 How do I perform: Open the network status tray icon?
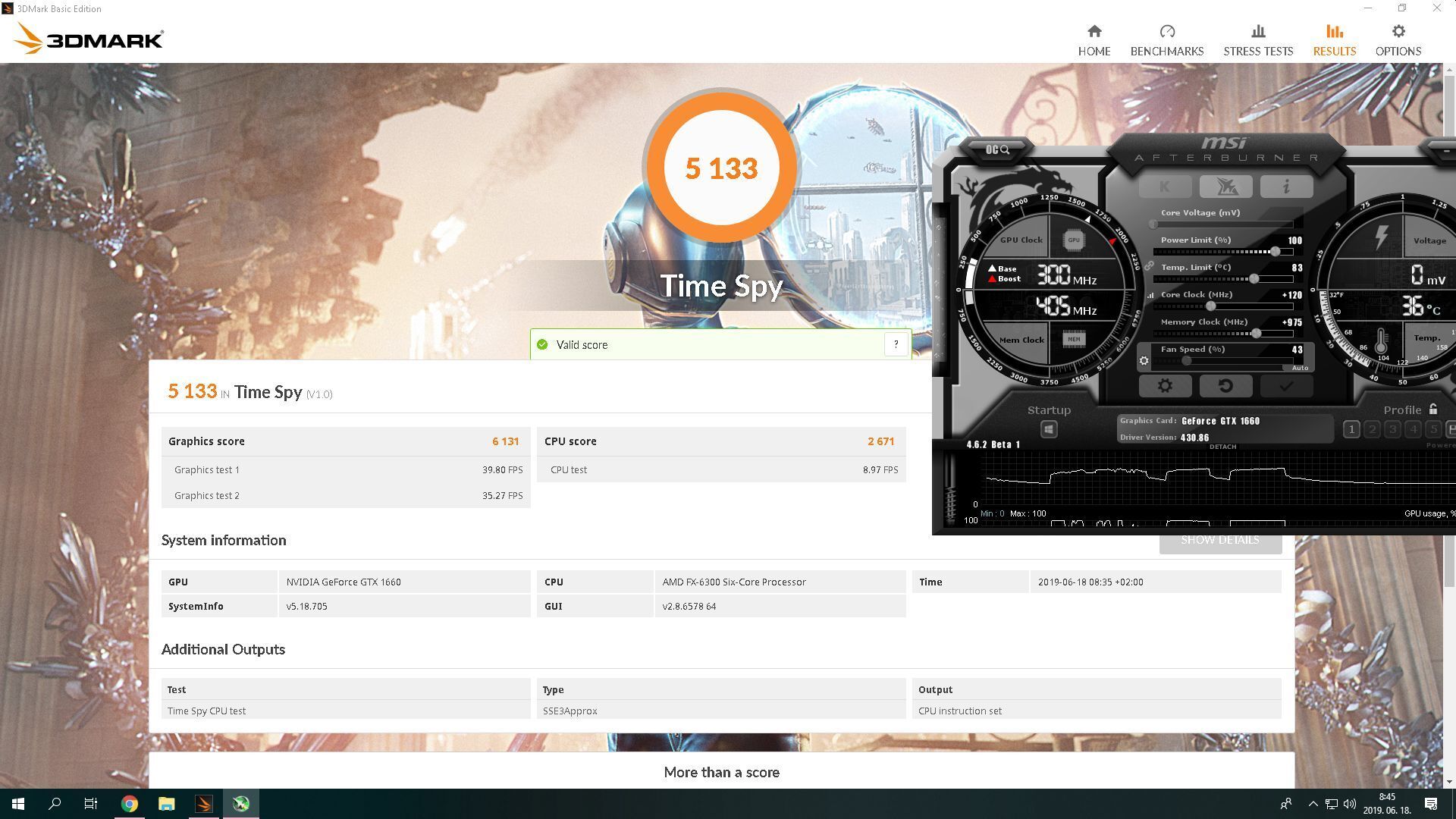click(x=1332, y=804)
